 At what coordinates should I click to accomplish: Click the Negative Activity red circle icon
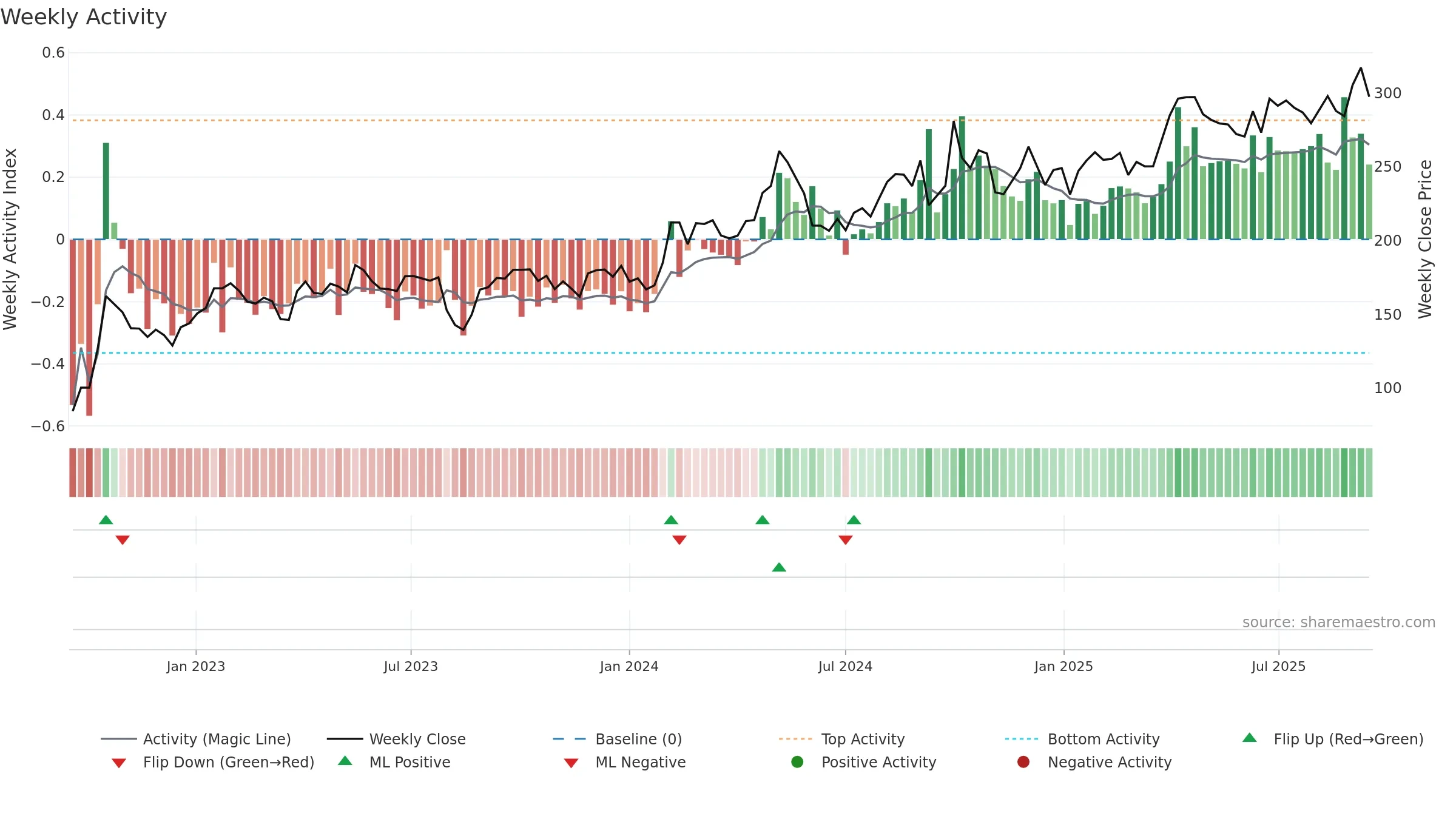point(1023,762)
